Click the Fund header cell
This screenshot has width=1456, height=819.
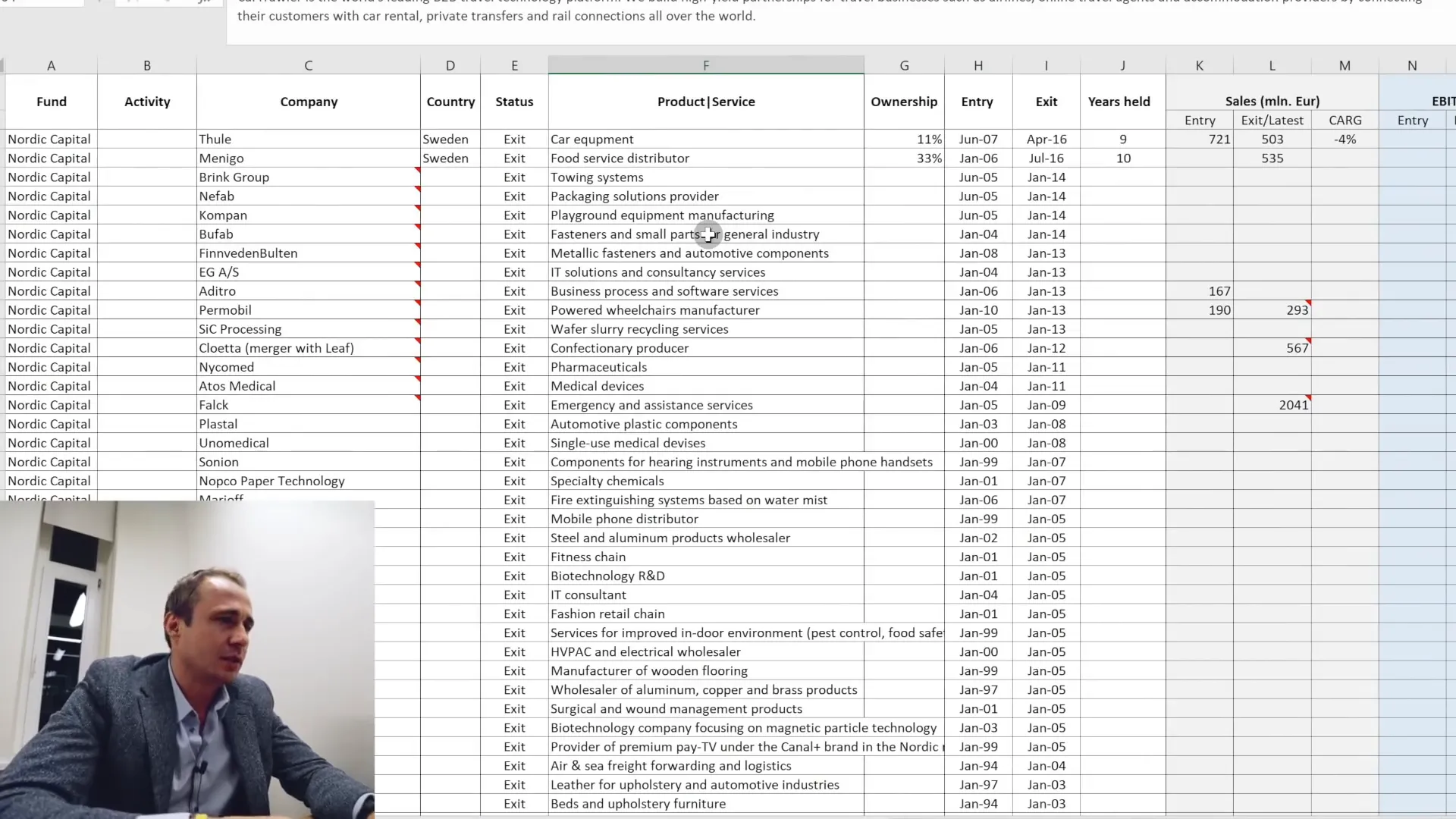point(52,102)
